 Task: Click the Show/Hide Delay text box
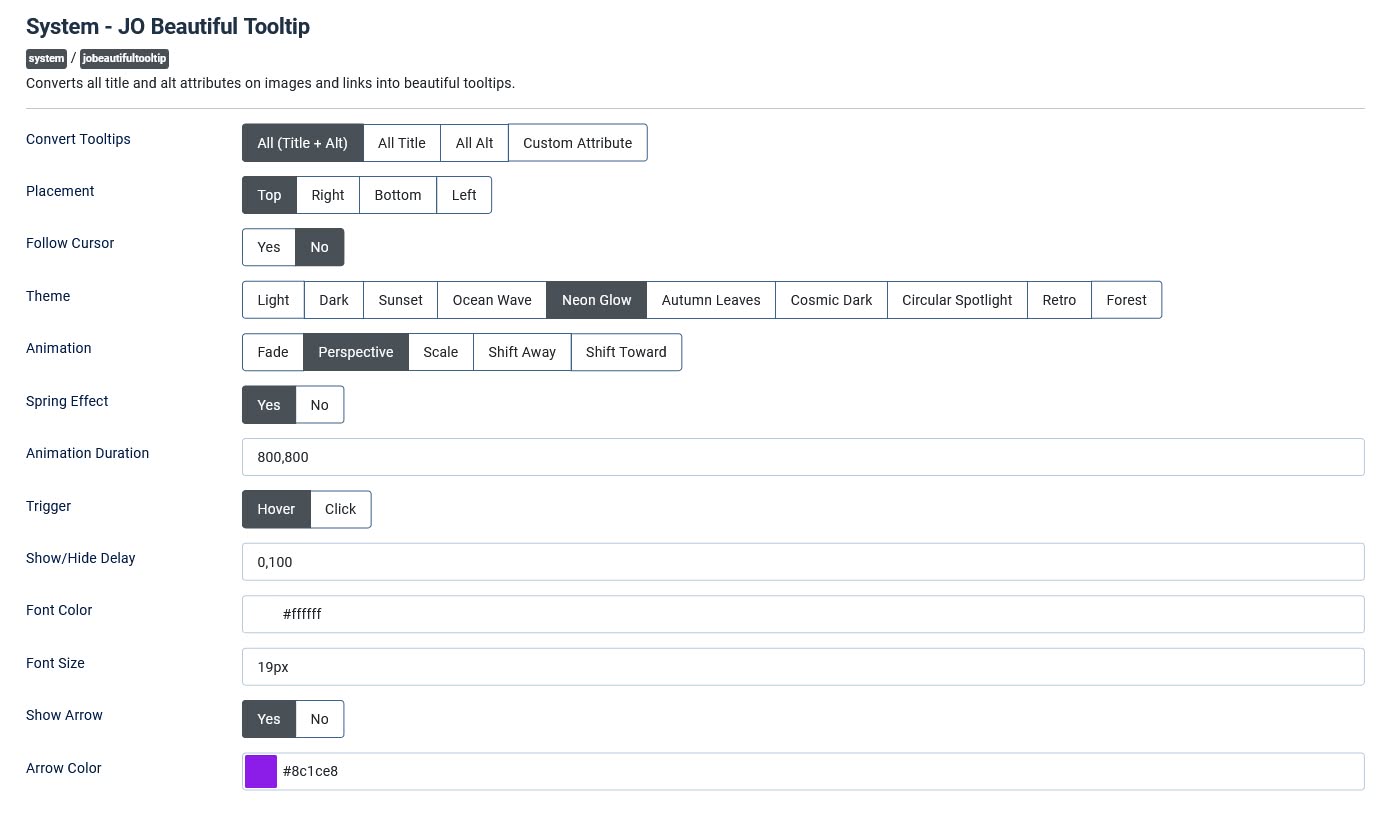click(802, 562)
